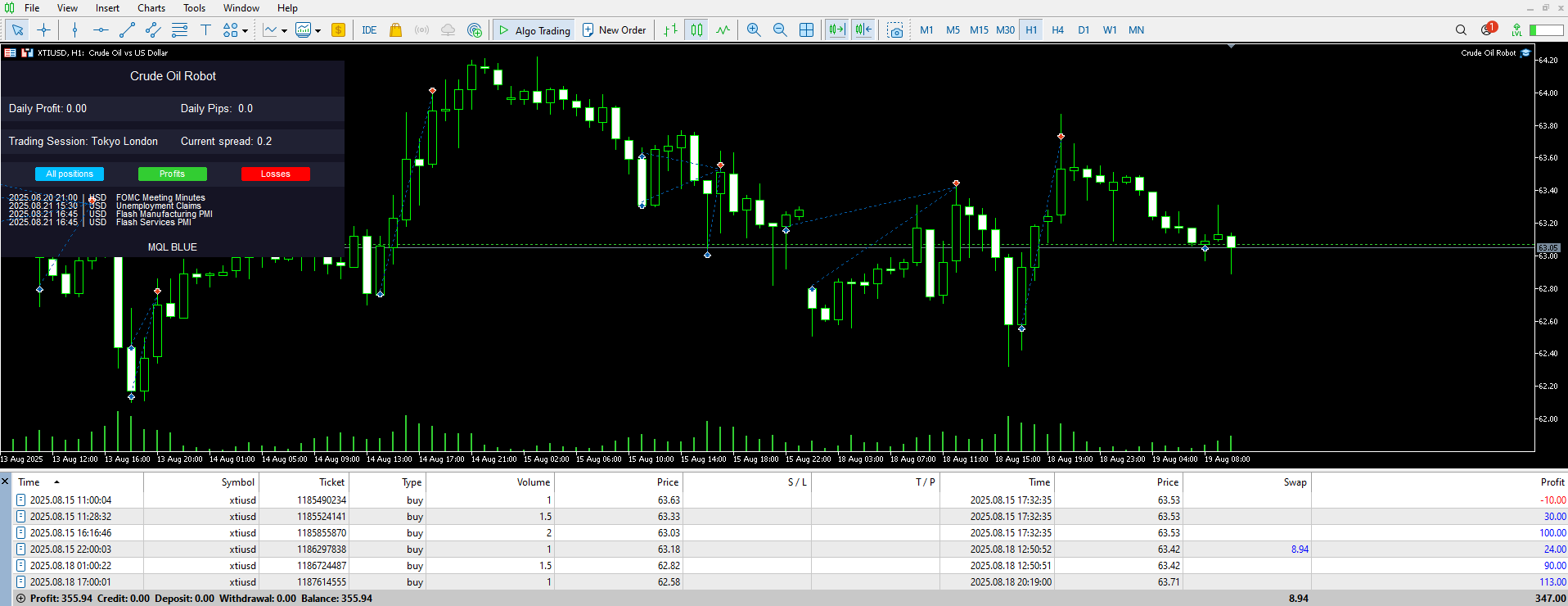Open the Tools menu

[x=194, y=8]
